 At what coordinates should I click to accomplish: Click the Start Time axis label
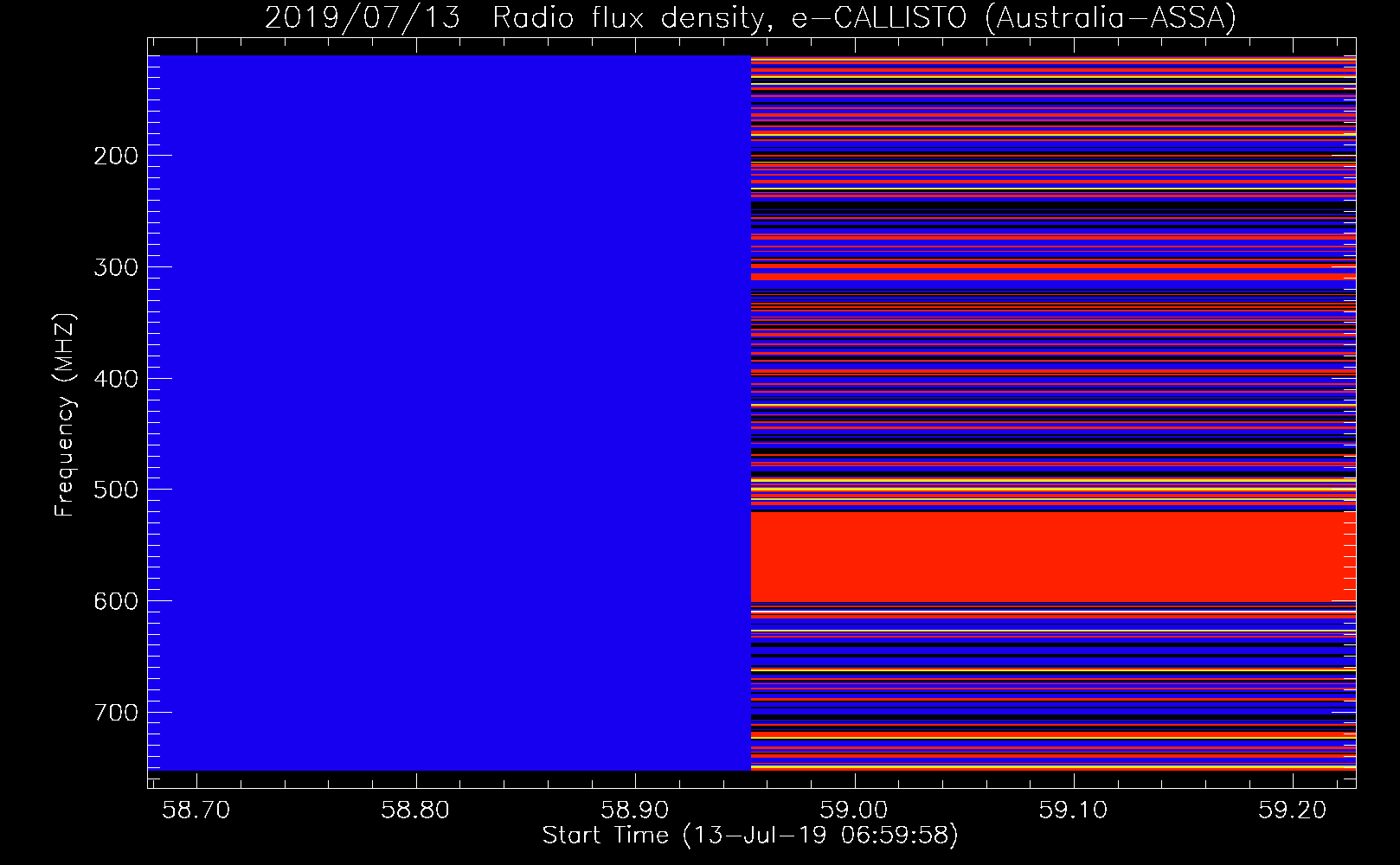750,836
